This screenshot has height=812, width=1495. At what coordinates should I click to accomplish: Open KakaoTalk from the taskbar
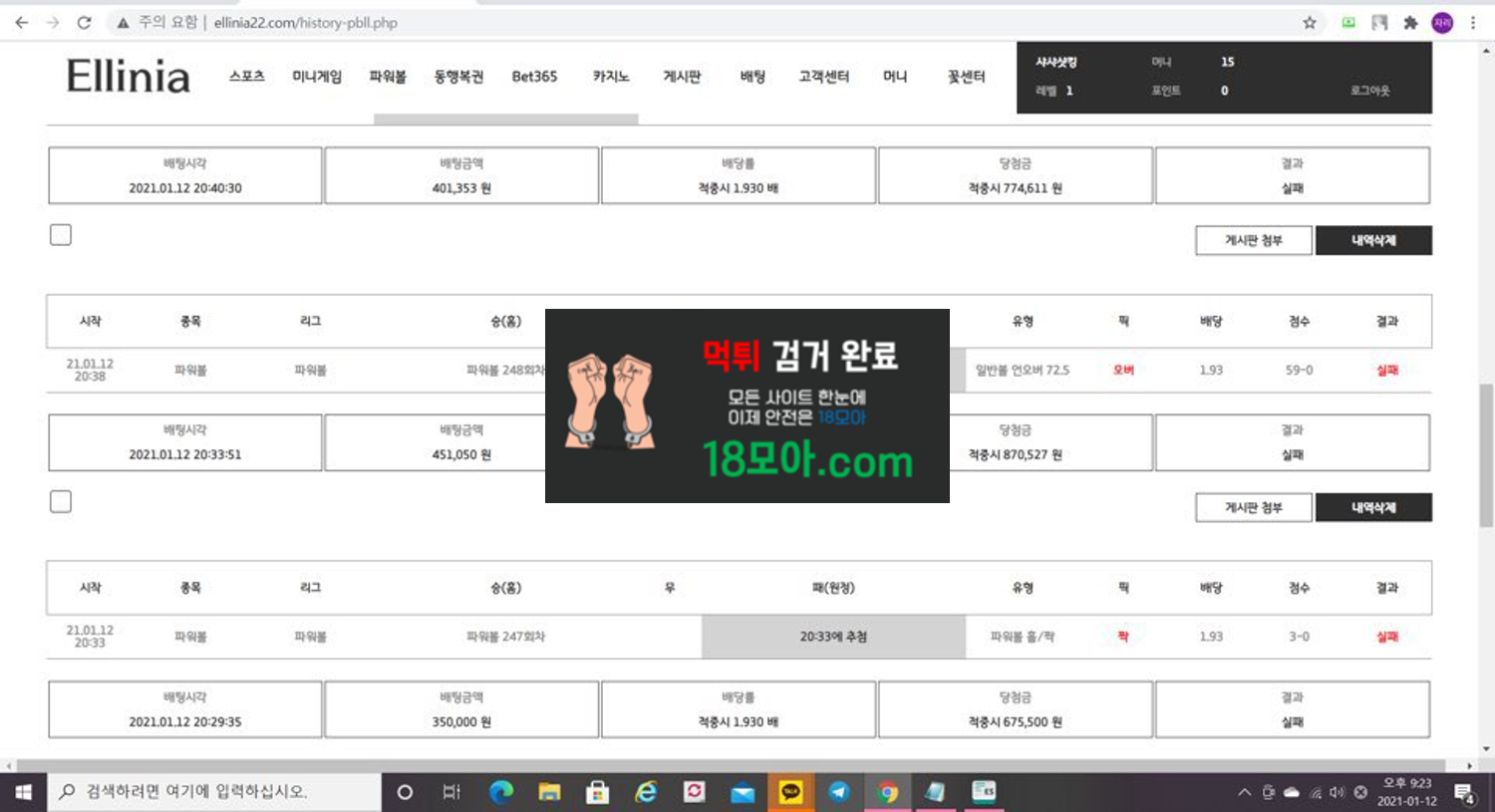tap(790, 792)
